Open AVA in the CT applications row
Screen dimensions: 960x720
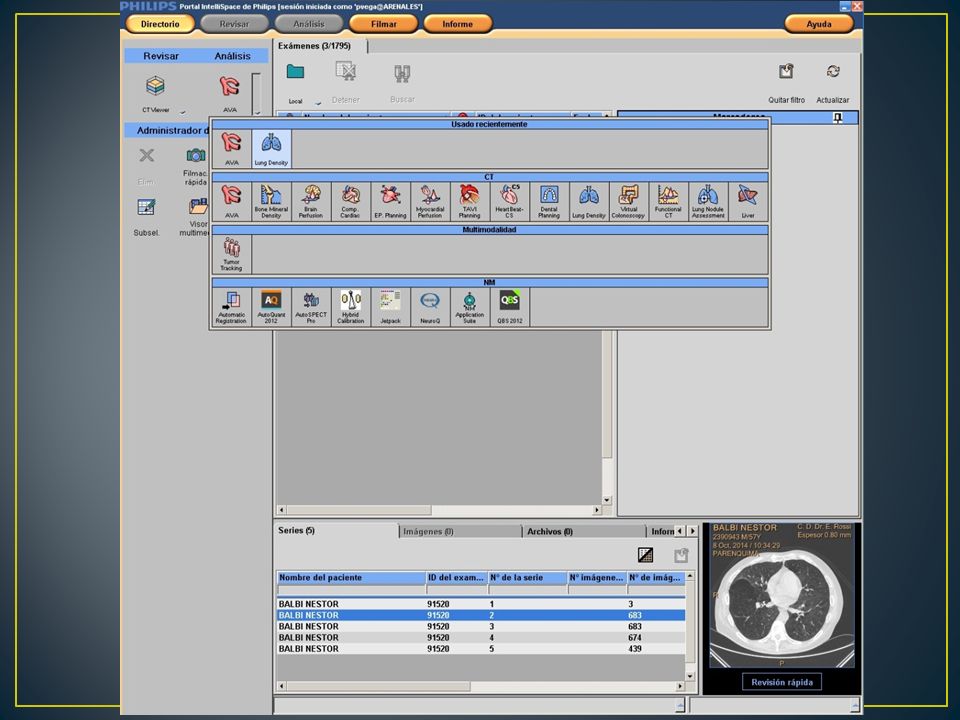coord(231,201)
